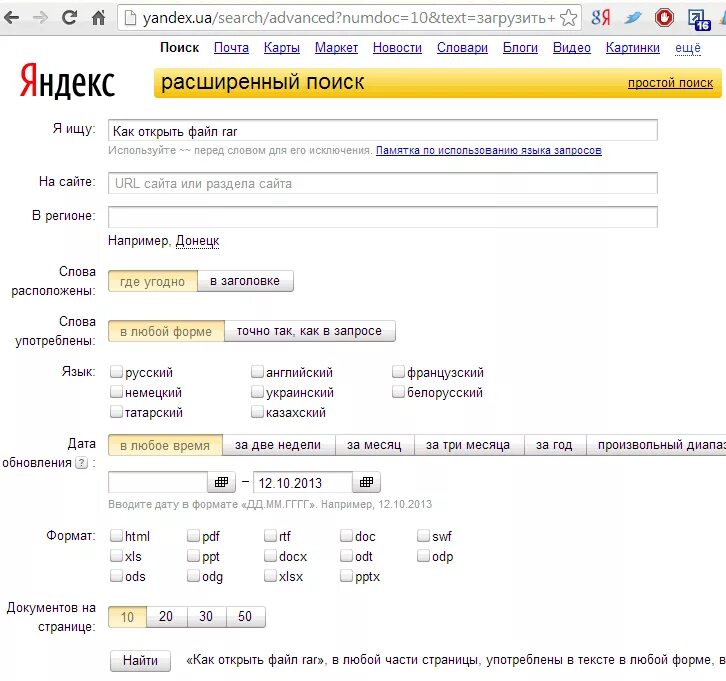Open Памятка по использованию языка запросов link
Image resolution: width=726 pixels, height=681 pixels.
coord(488,150)
